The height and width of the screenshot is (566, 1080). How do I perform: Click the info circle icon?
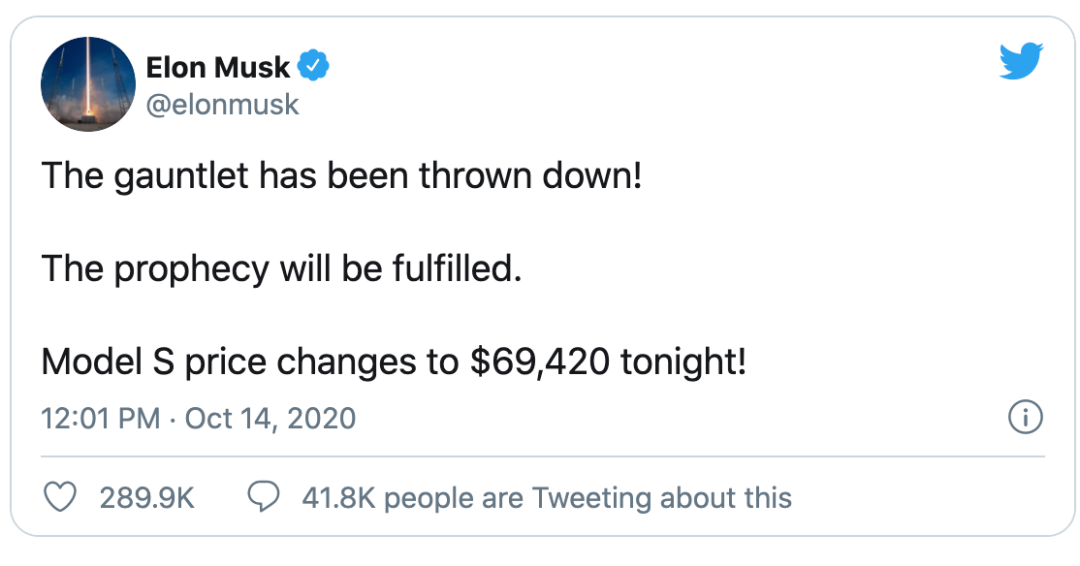[x=1026, y=417]
